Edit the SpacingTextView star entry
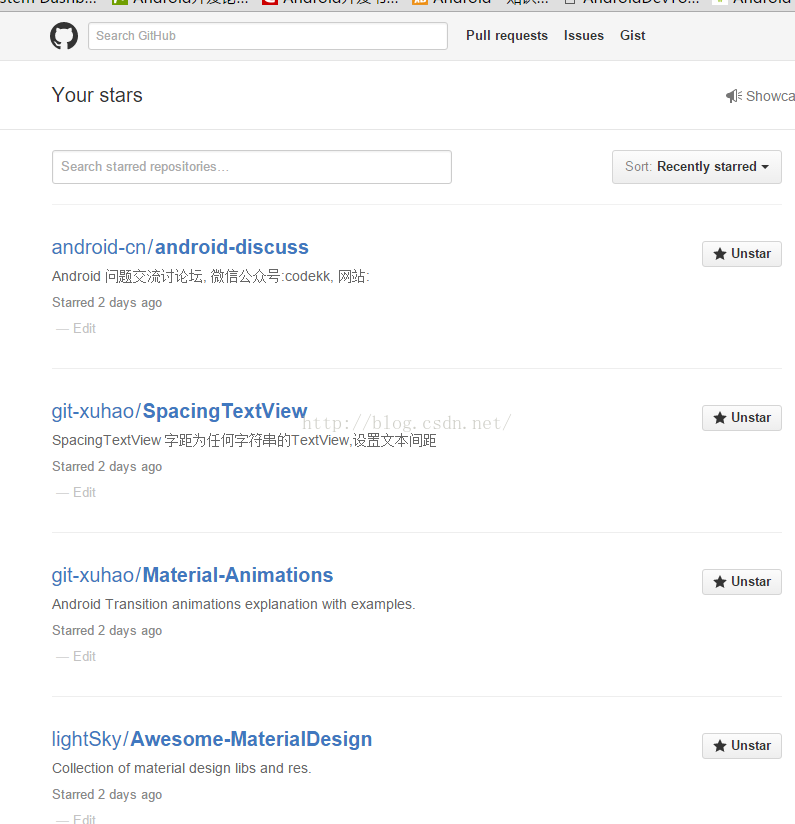 [84, 492]
